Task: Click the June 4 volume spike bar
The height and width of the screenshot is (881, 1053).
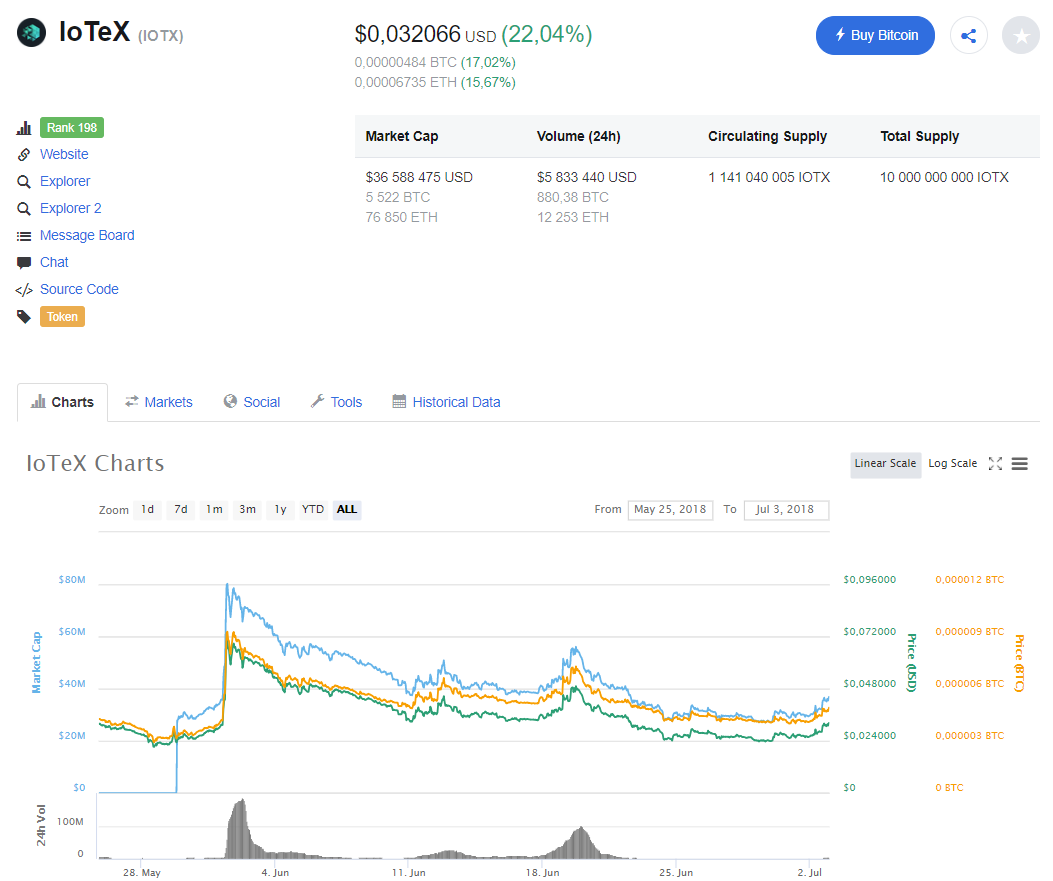Action: coord(240,829)
